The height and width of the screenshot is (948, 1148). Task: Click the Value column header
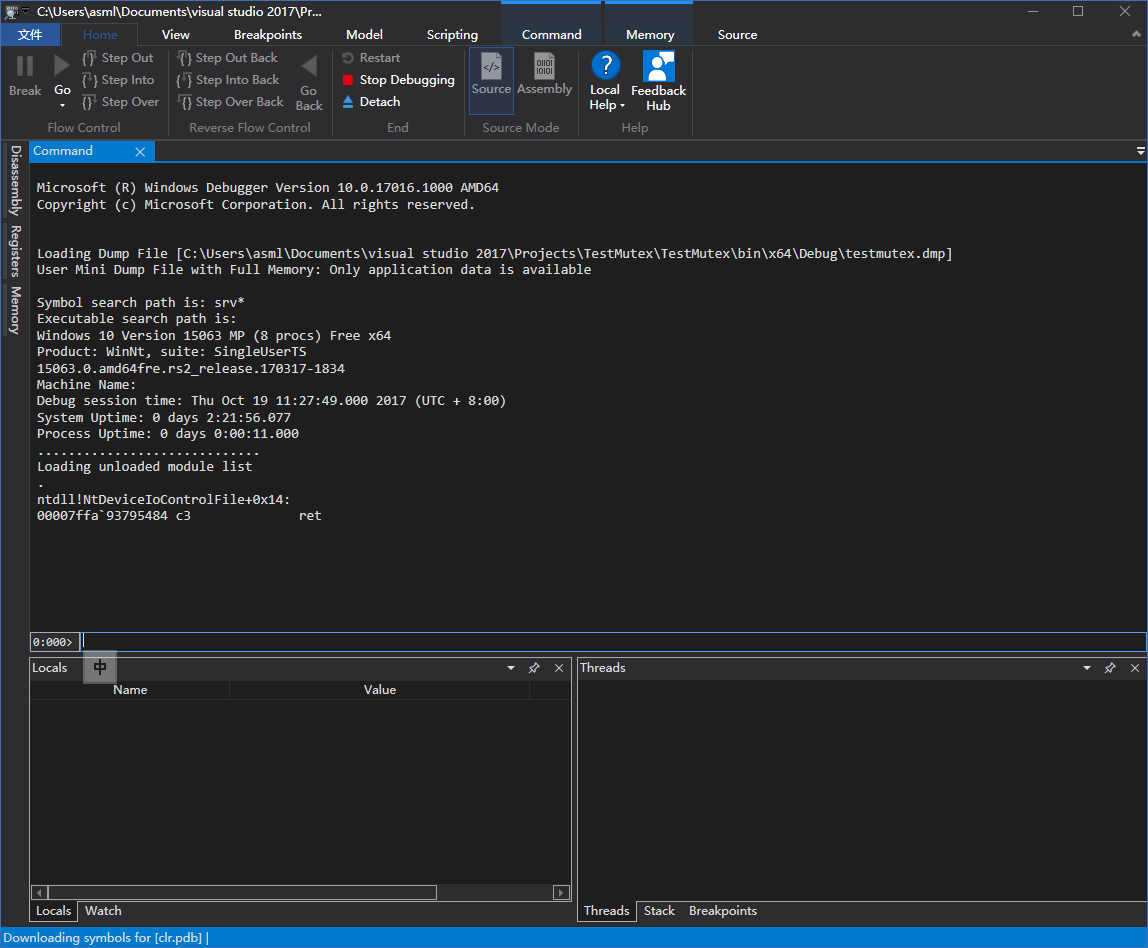pos(380,690)
